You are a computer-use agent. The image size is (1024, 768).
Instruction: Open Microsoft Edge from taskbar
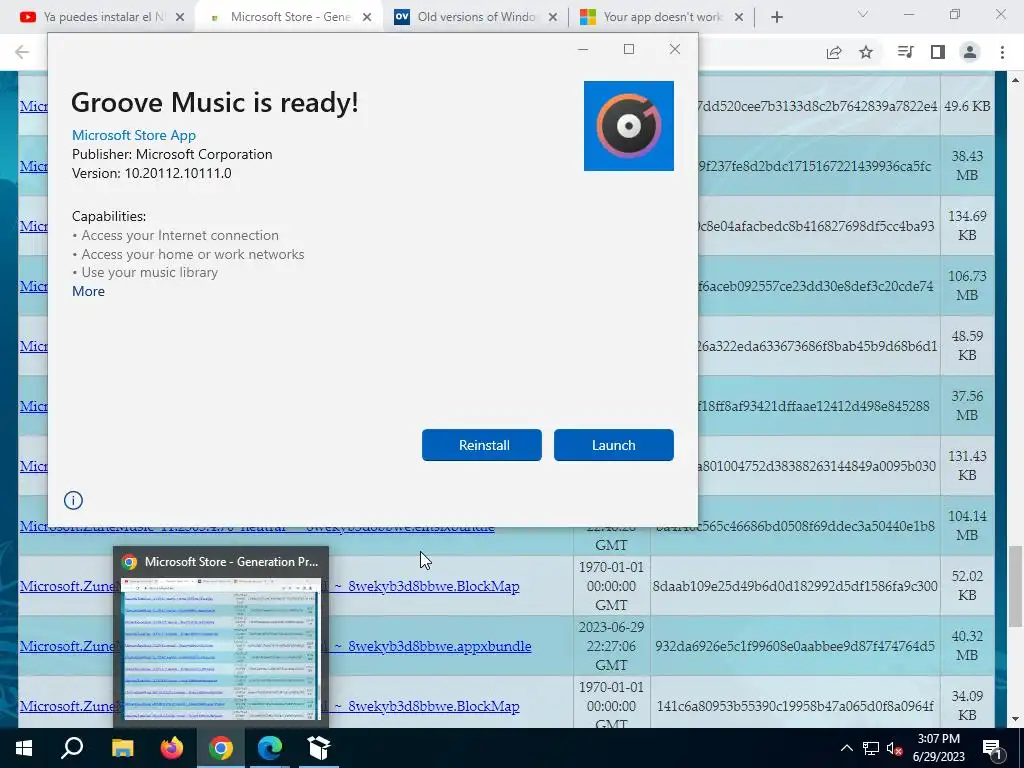(x=270, y=748)
